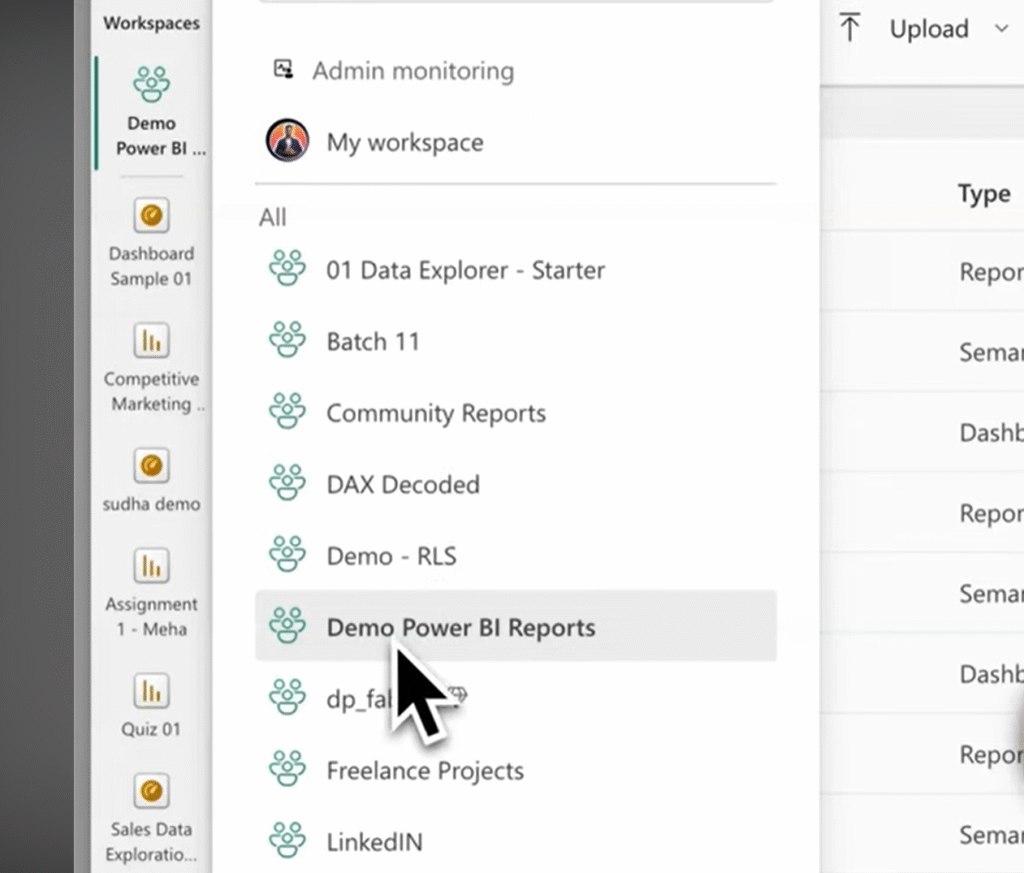Select the 01 Data Explorer - Starter workspace
The height and width of the screenshot is (873, 1024).
click(x=465, y=270)
